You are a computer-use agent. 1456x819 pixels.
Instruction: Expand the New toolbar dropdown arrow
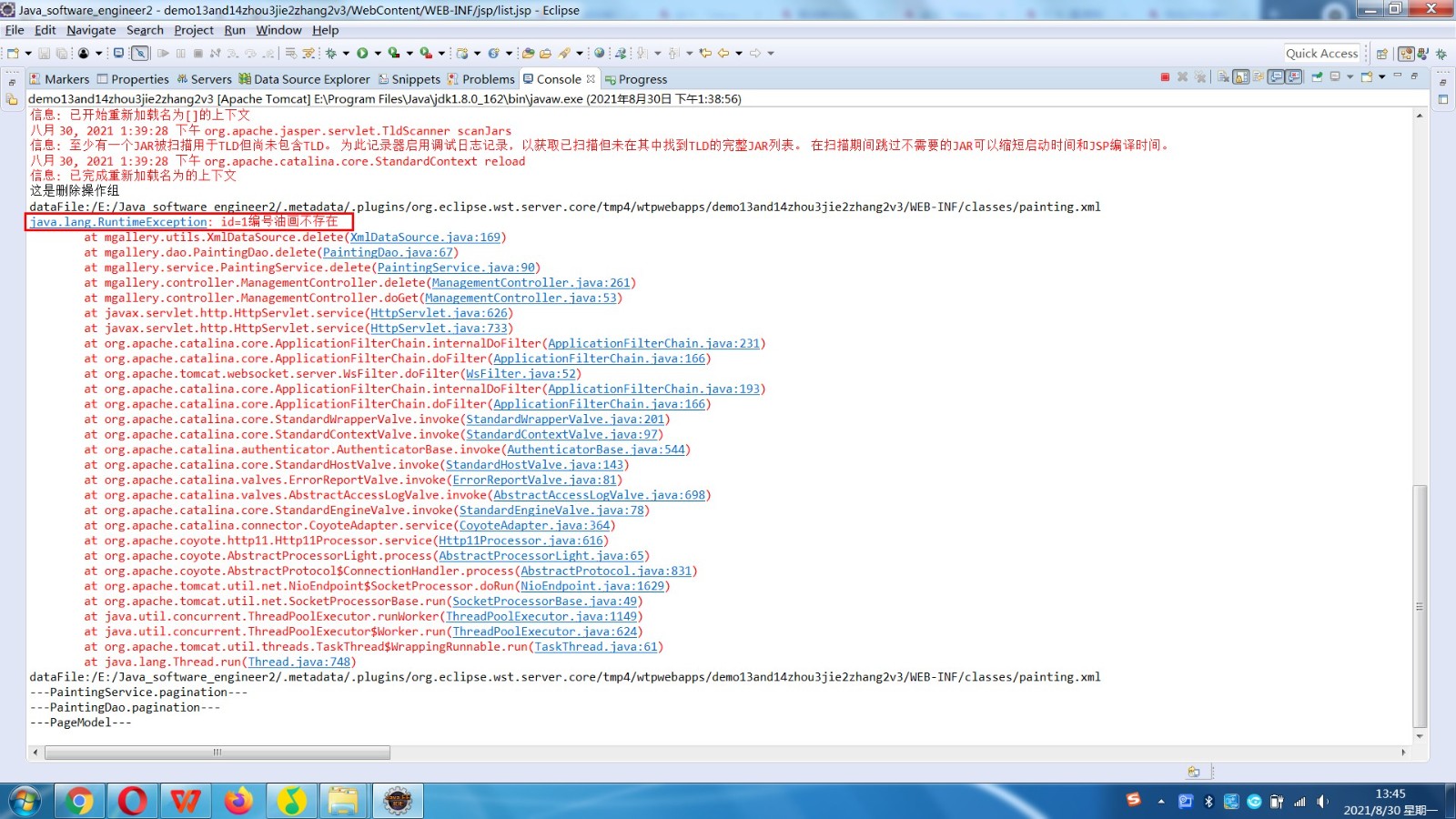(28, 54)
